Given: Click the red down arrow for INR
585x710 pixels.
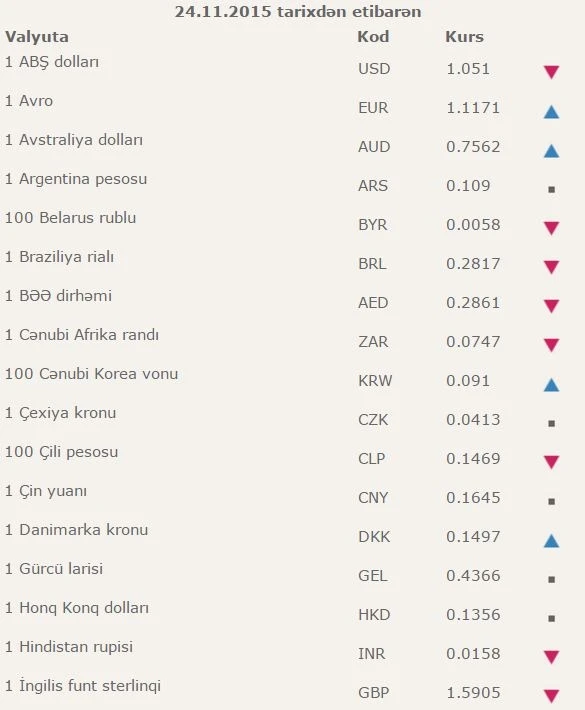Looking at the screenshot, I should 551,657.
